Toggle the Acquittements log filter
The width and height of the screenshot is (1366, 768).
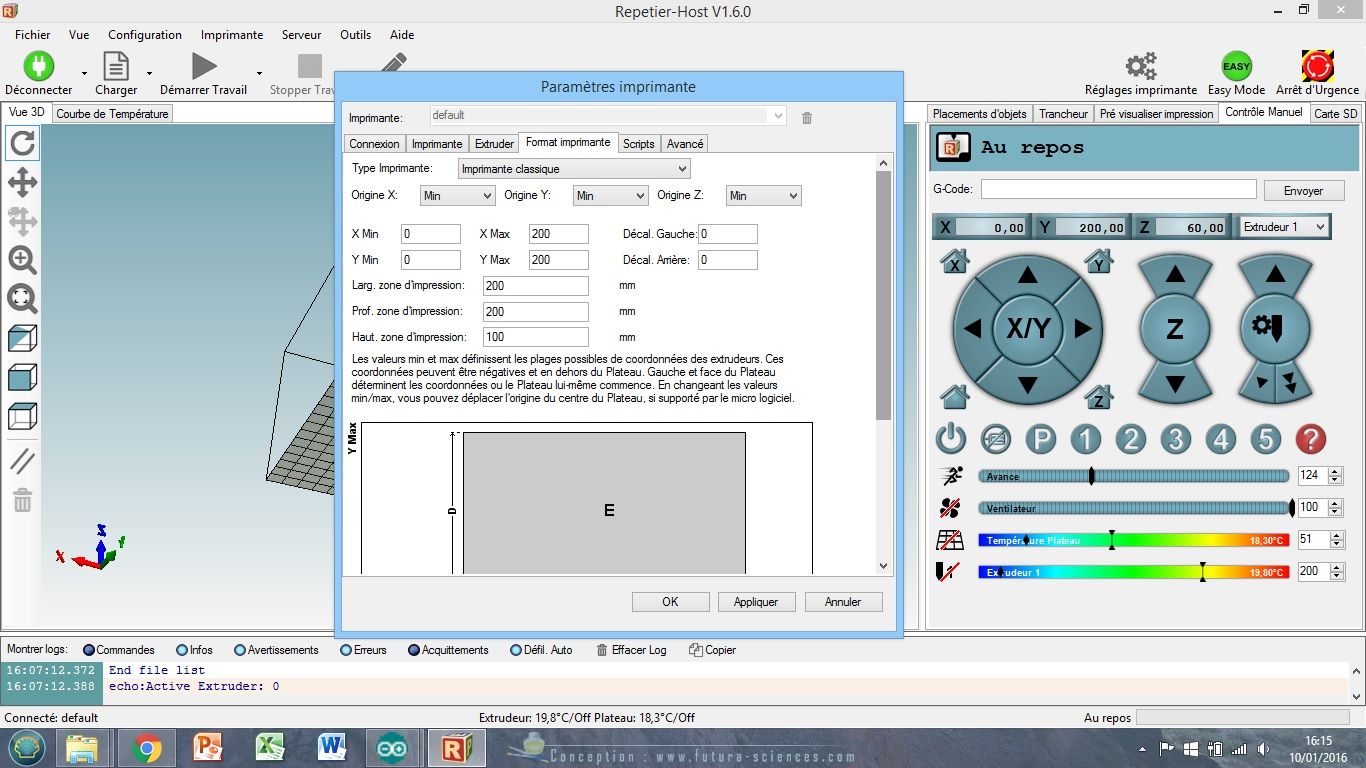[x=448, y=650]
